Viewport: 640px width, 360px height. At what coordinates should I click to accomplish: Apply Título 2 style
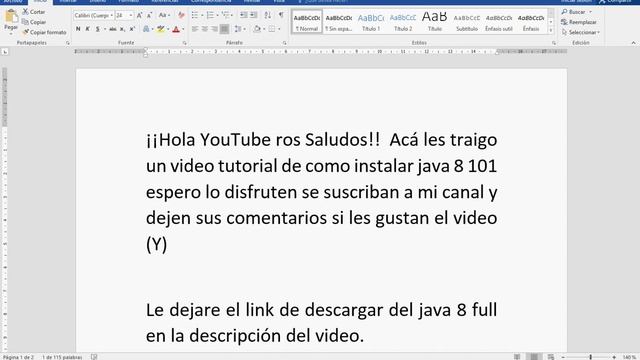click(403, 22)
